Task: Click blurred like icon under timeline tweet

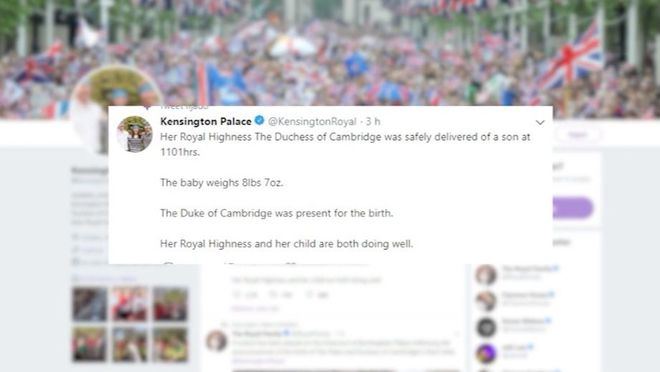Action: pos(310,295)
